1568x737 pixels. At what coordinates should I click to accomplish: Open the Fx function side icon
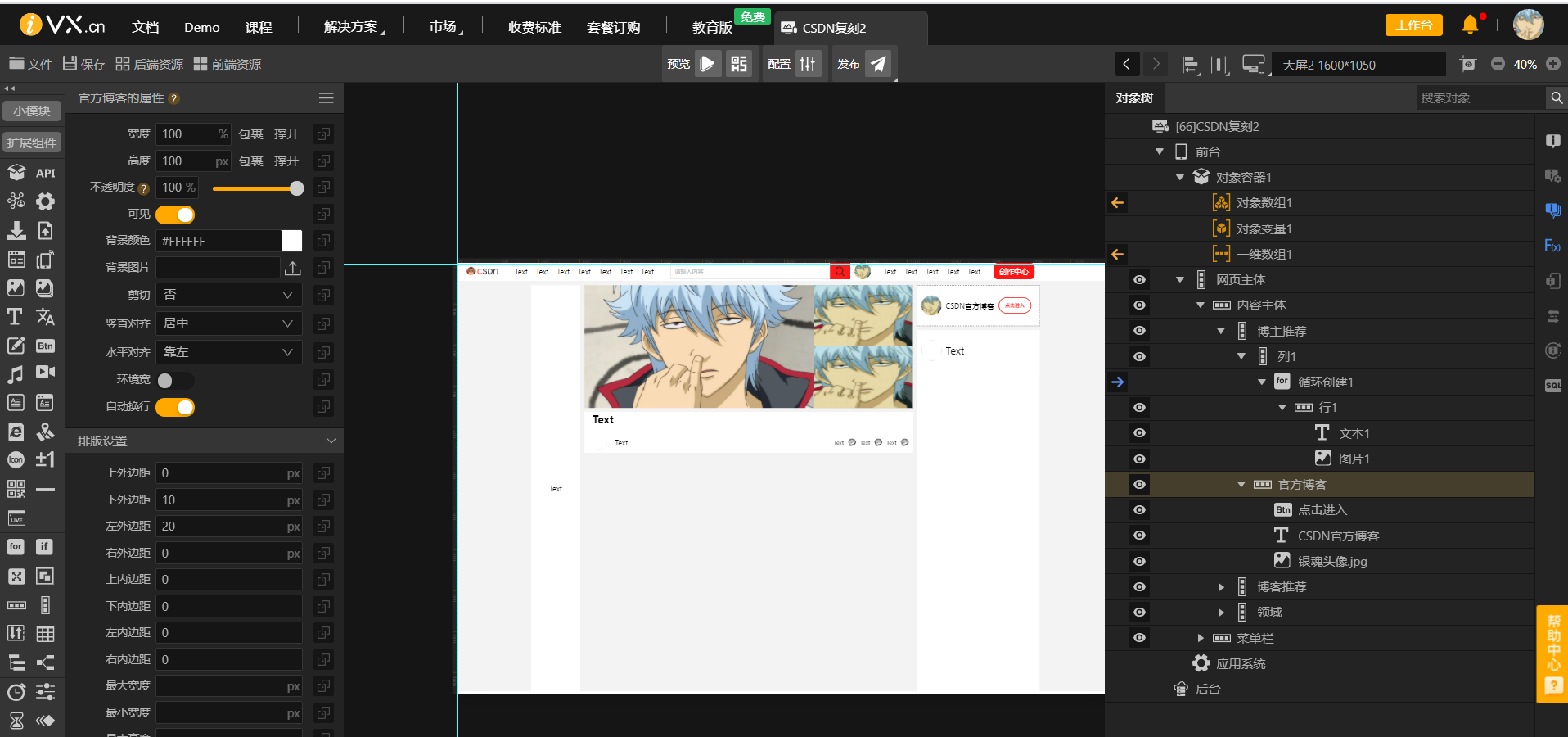point(1552,246)
